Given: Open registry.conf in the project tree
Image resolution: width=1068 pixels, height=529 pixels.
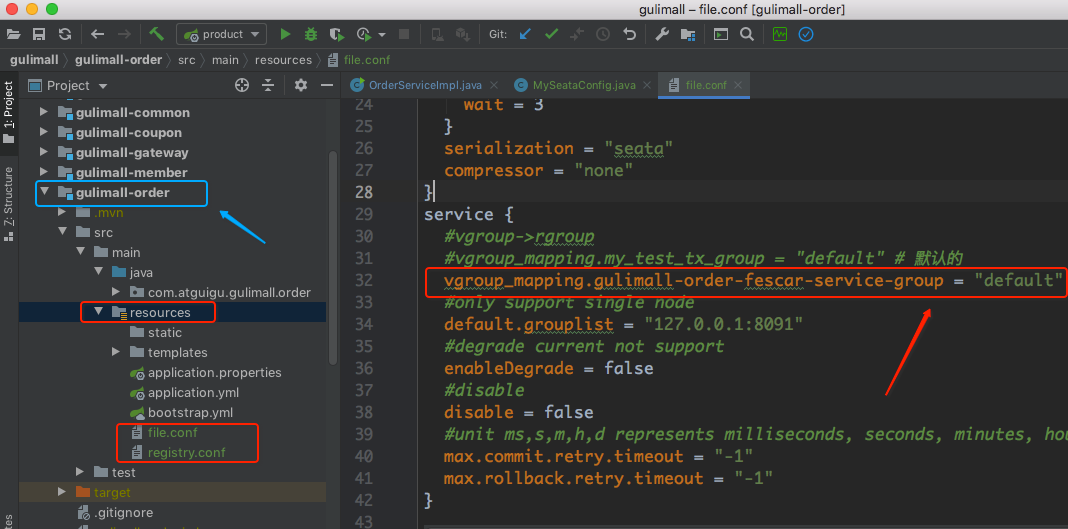Looking at the screenshot, I should 186,452.
